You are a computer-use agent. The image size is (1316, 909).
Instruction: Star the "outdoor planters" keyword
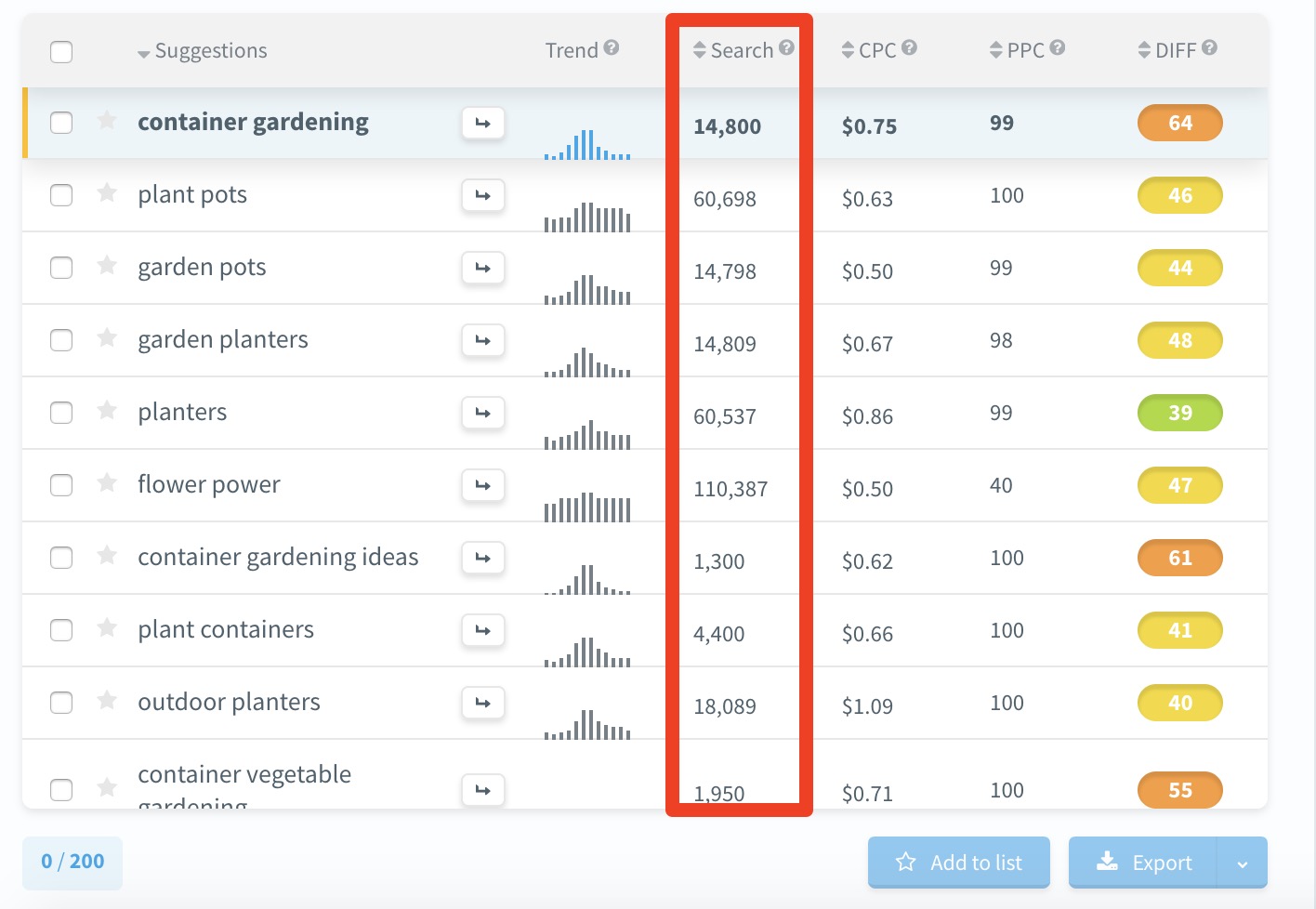click(x=106, y=703)
